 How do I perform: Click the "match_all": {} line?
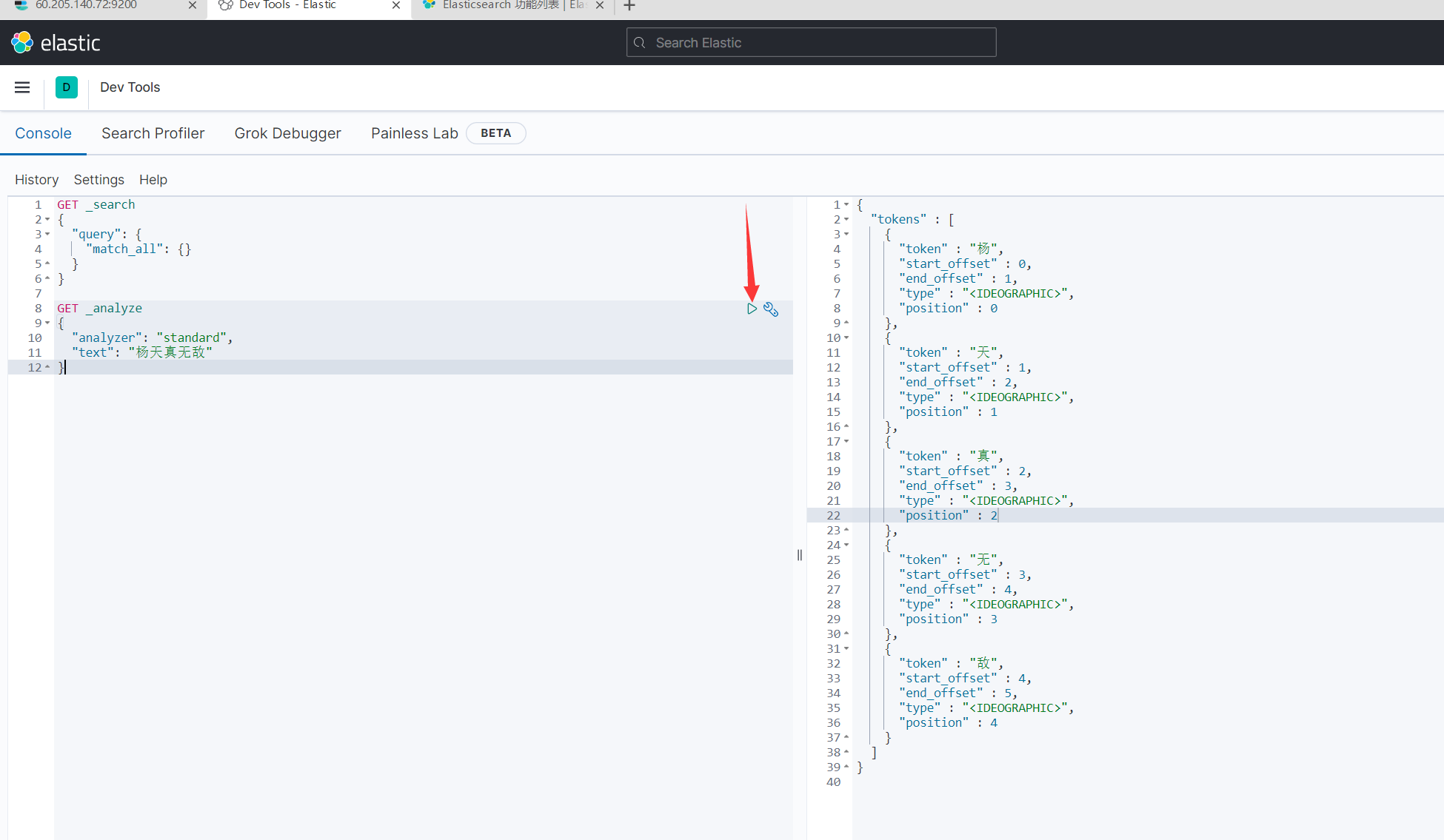138,249
